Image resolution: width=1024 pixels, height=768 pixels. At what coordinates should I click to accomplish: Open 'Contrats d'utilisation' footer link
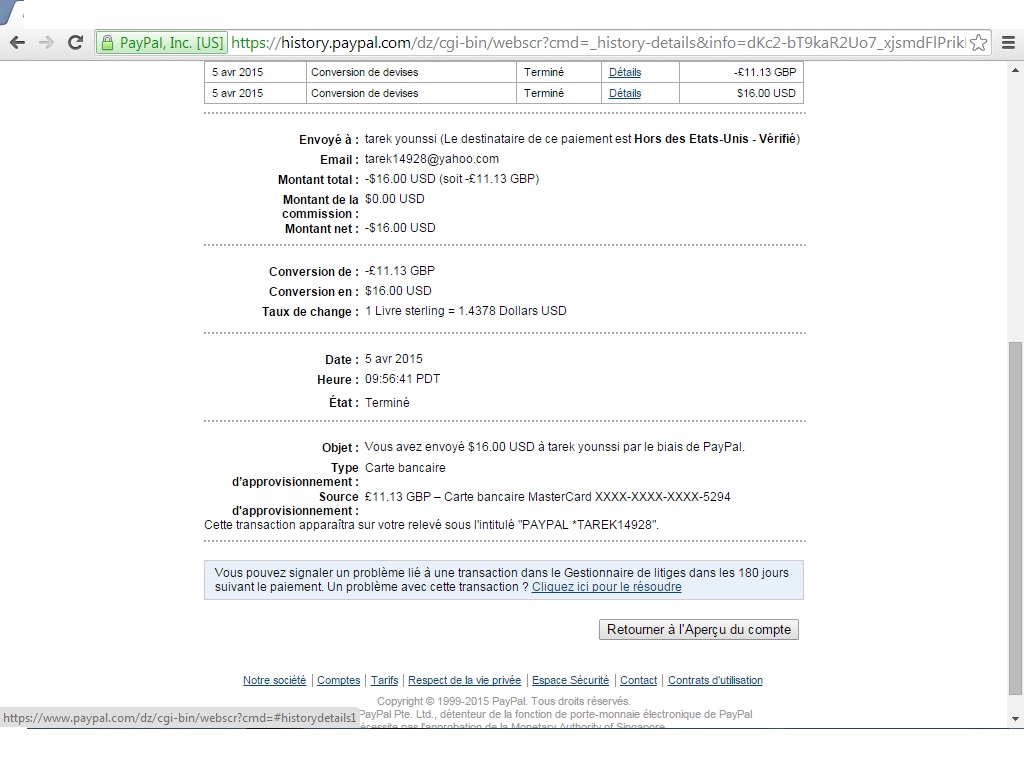pyautogui.click(x=715, y=680)
